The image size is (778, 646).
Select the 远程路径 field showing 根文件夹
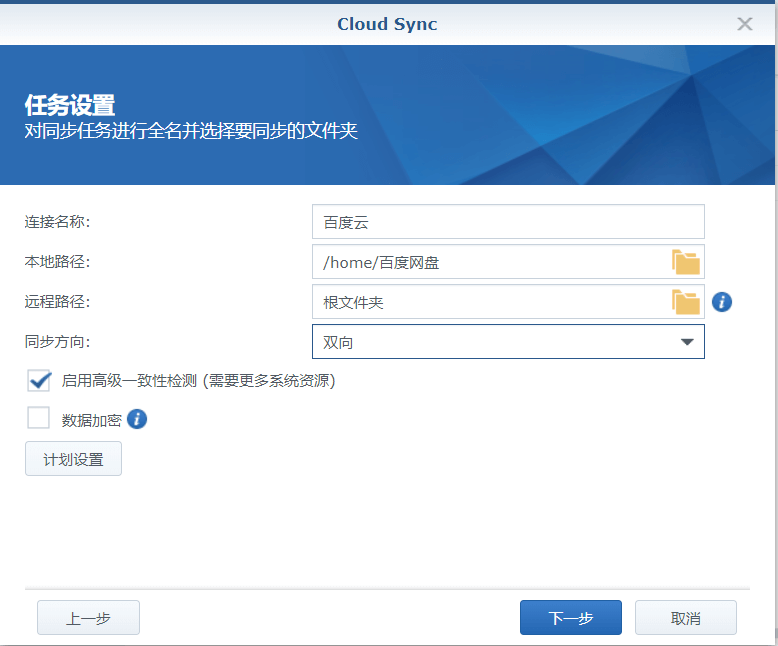490,302
